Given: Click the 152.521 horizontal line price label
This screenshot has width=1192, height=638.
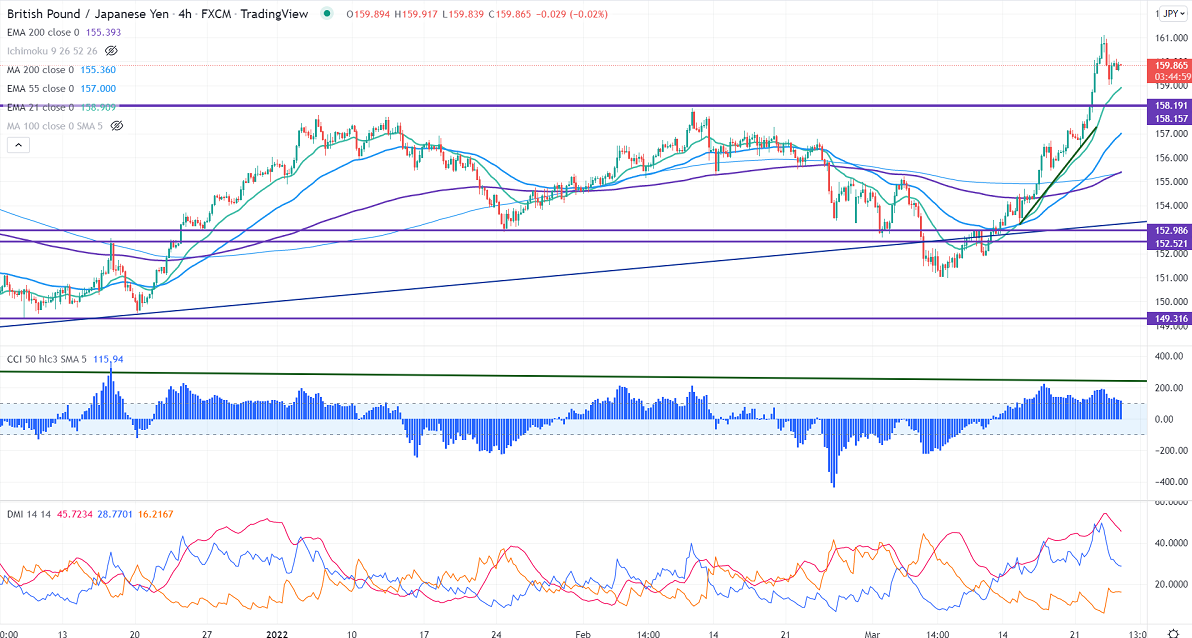Looking at the screenshot, I should click(x=1171, y=243).
